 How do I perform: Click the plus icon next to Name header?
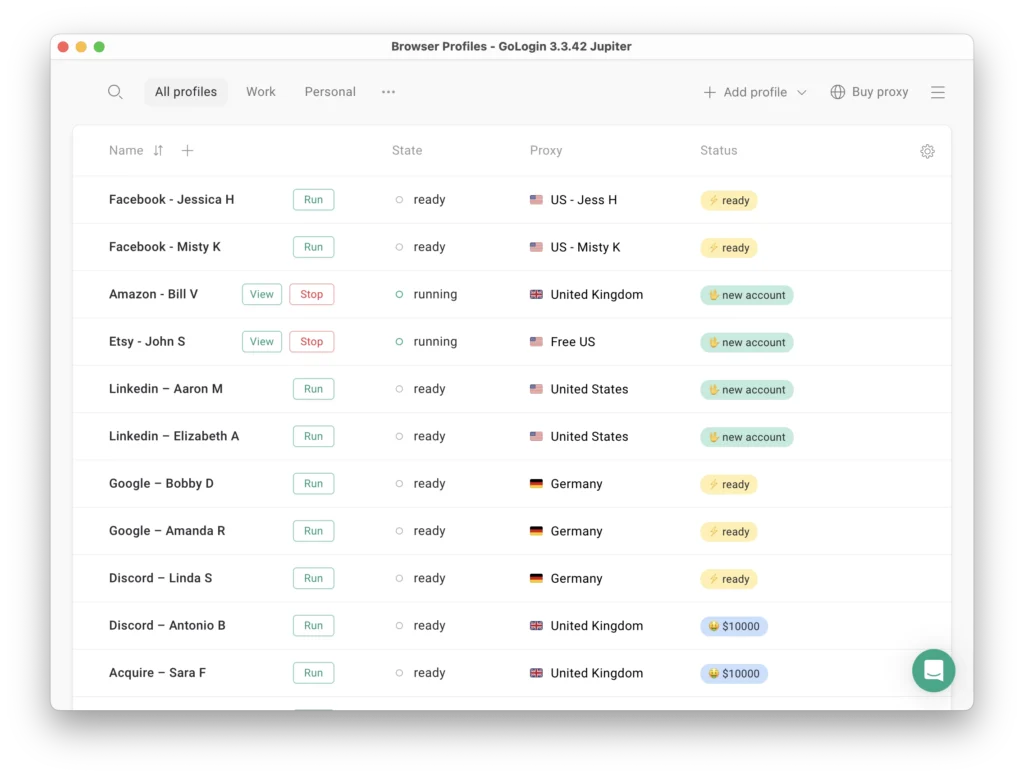point(187,150)
